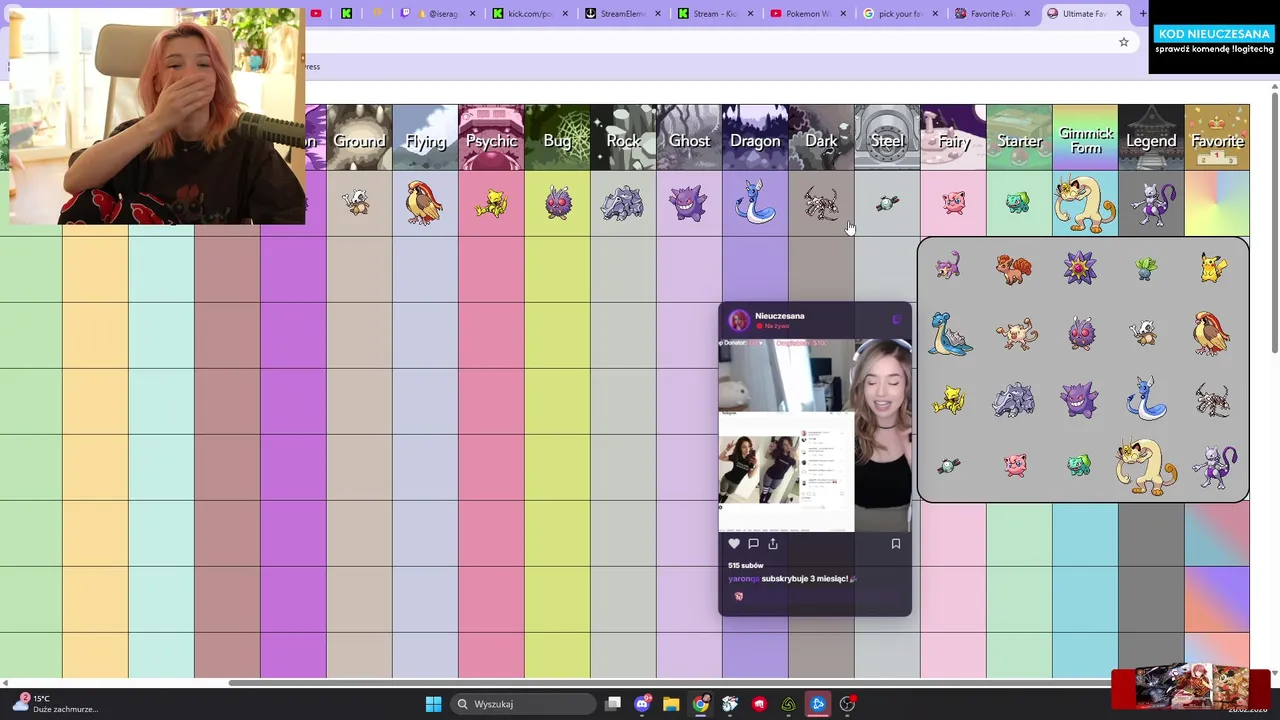
Task: Pick Gengar in the picker popup grid
Action: pos(1080,400)
